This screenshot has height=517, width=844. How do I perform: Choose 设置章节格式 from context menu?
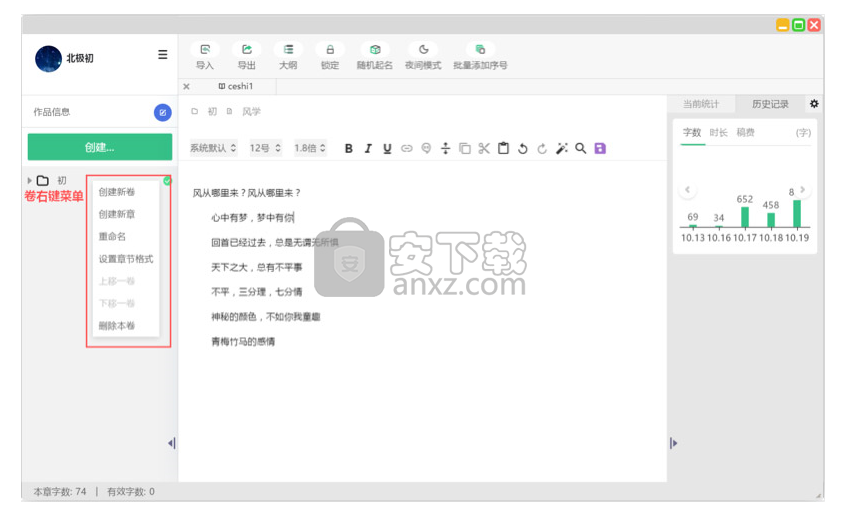click(x=126, y=259)
